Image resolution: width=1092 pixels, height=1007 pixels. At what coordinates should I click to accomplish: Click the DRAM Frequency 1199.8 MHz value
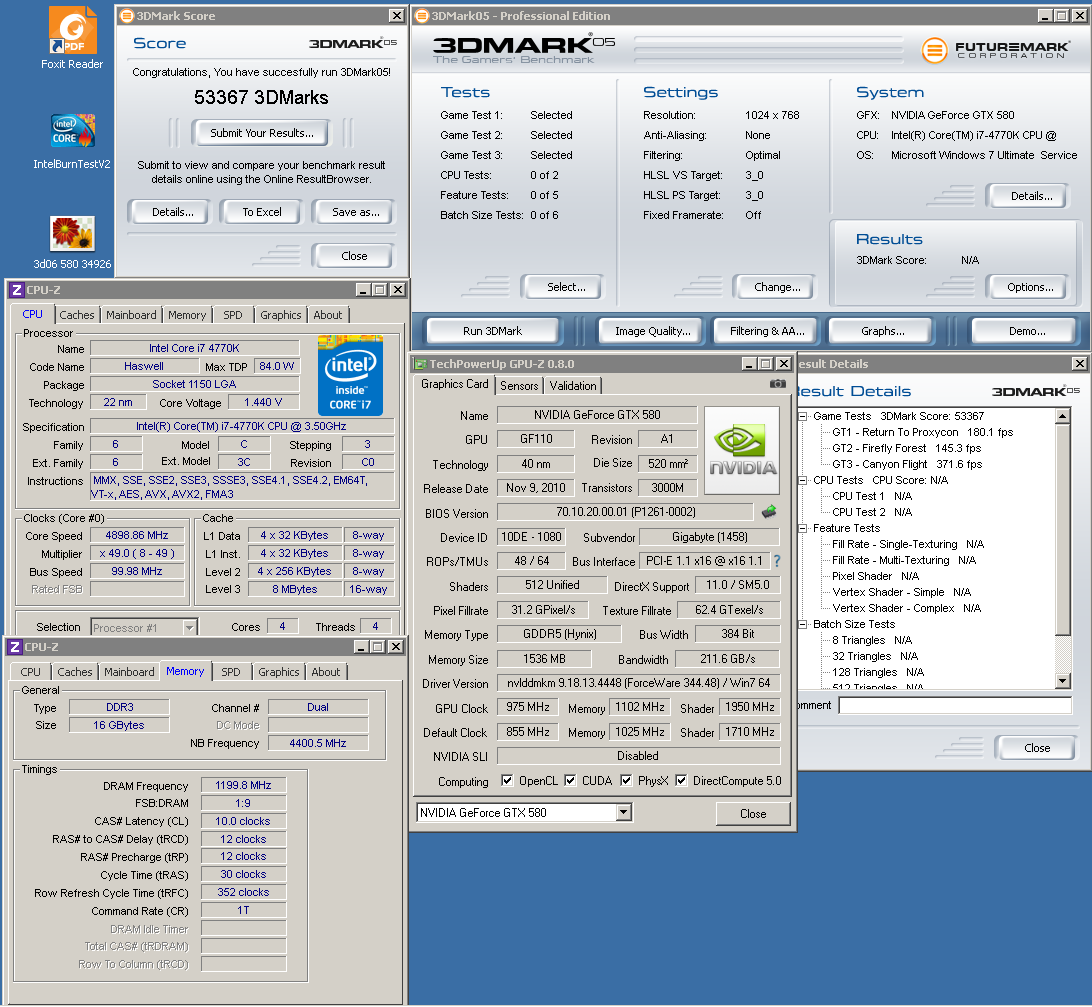(x=243, y=785)
